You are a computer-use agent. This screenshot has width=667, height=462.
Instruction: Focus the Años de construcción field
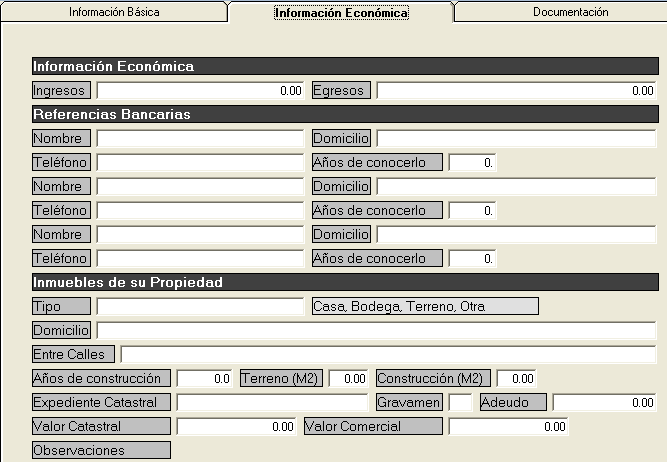click(x=204, y=379)
